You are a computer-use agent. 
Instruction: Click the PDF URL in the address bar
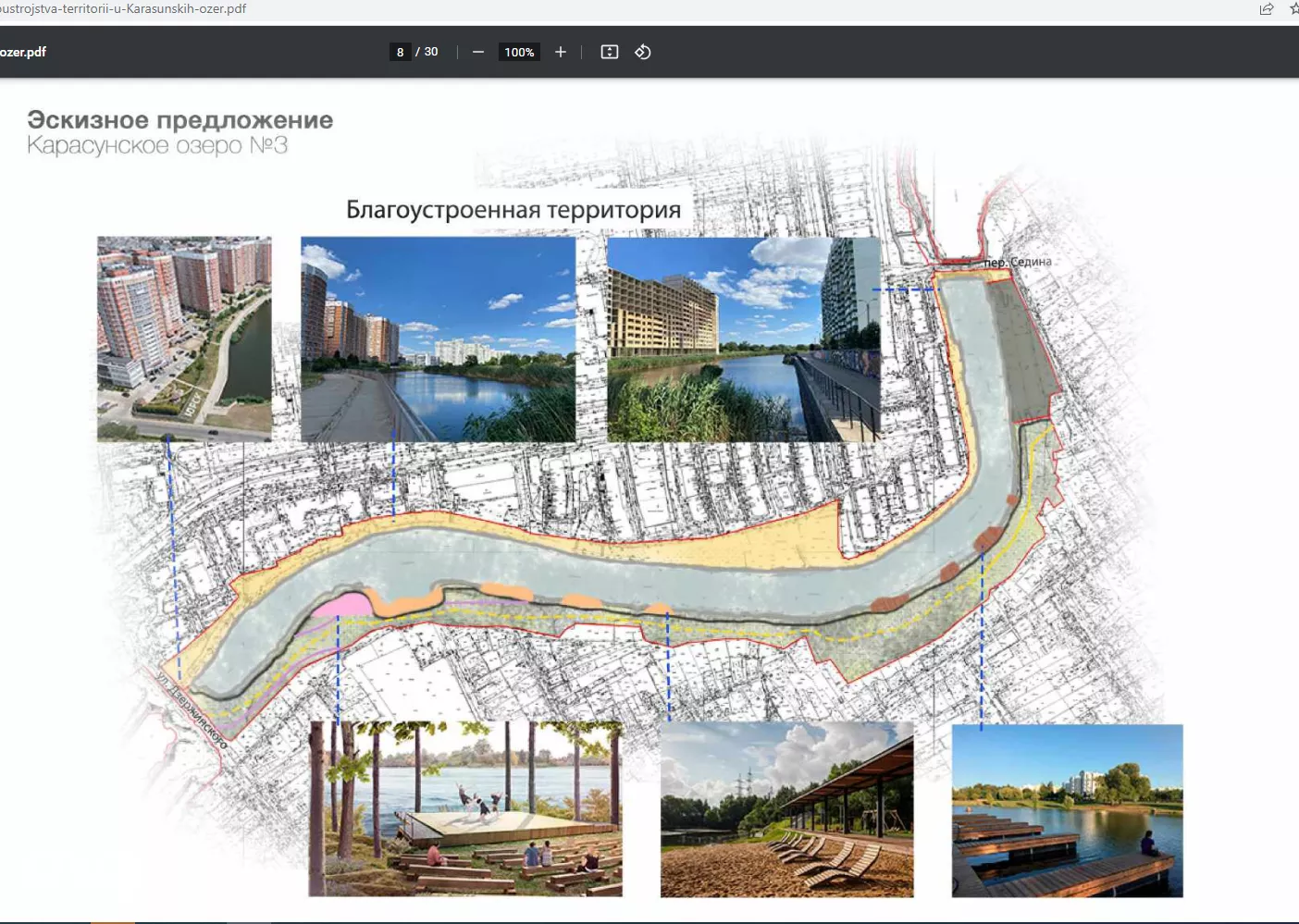click(123, 9)
